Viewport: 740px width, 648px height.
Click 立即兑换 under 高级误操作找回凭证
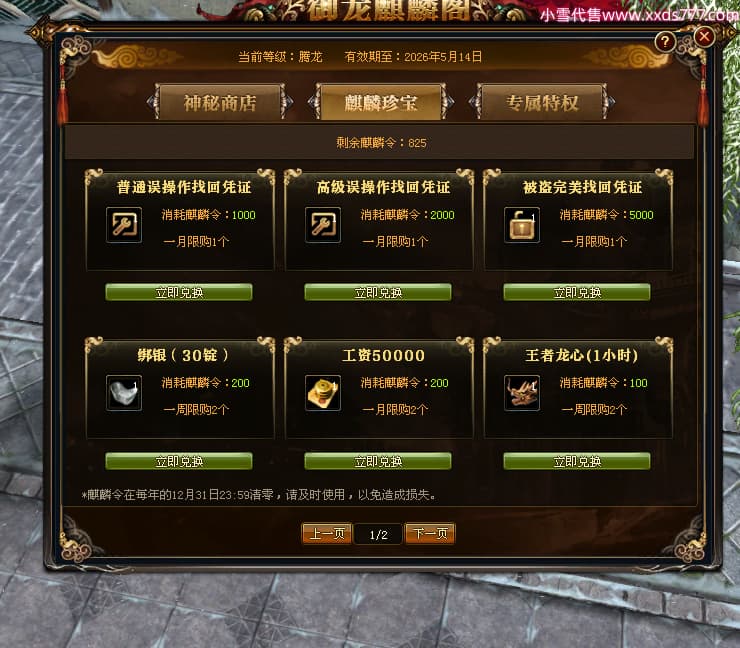coord(378,293)
